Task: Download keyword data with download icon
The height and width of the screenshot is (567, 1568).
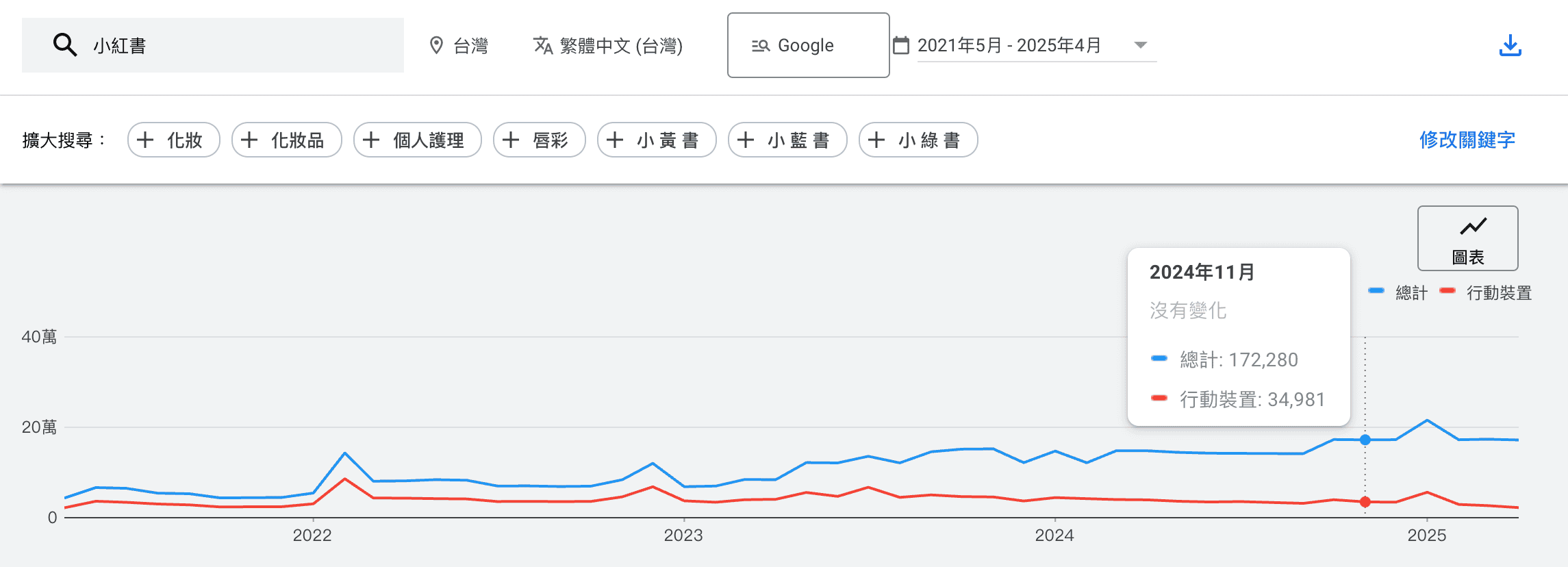Action: 1510,46
